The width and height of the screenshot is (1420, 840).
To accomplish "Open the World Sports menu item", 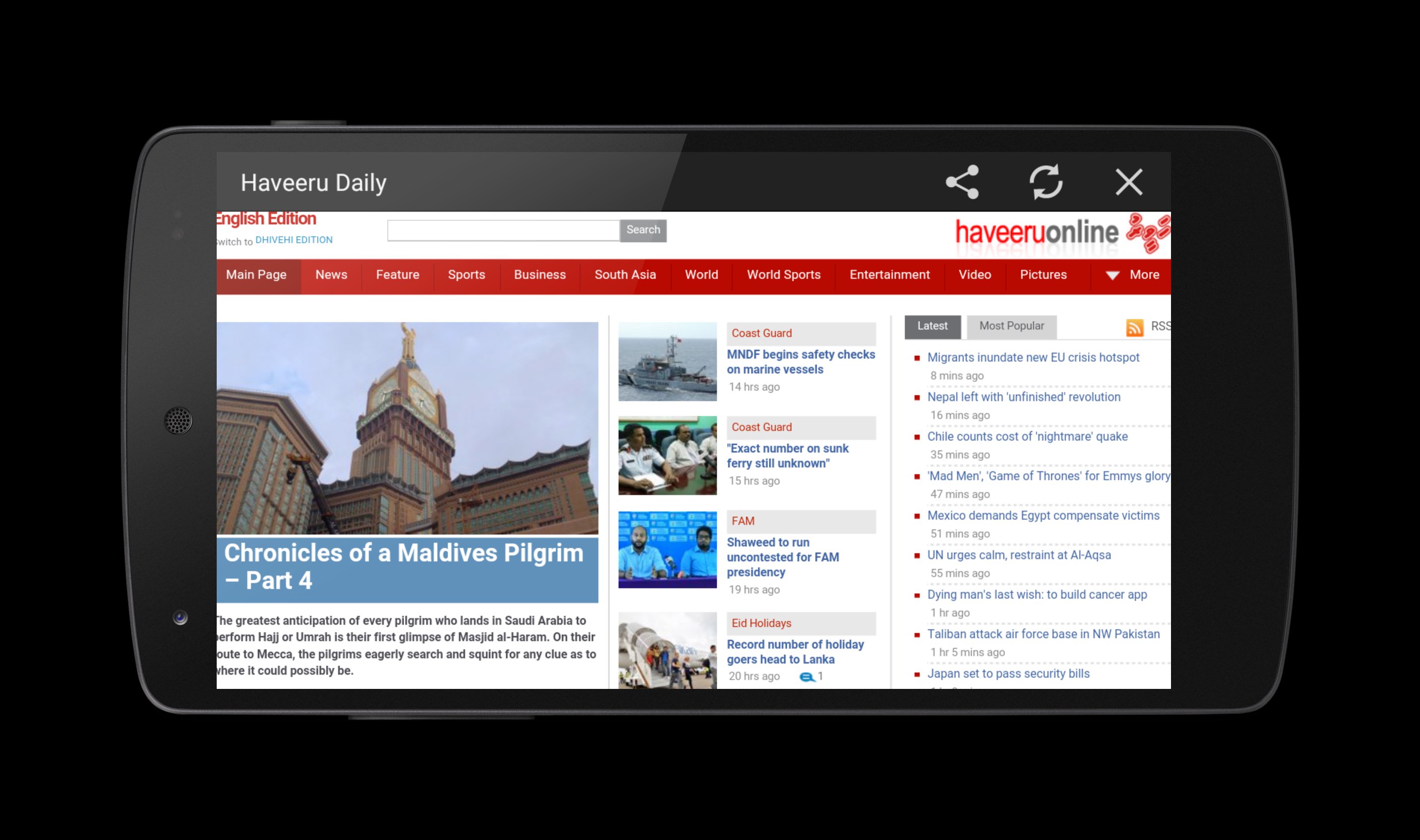I will pyautogui.click(x=783, y=275).
